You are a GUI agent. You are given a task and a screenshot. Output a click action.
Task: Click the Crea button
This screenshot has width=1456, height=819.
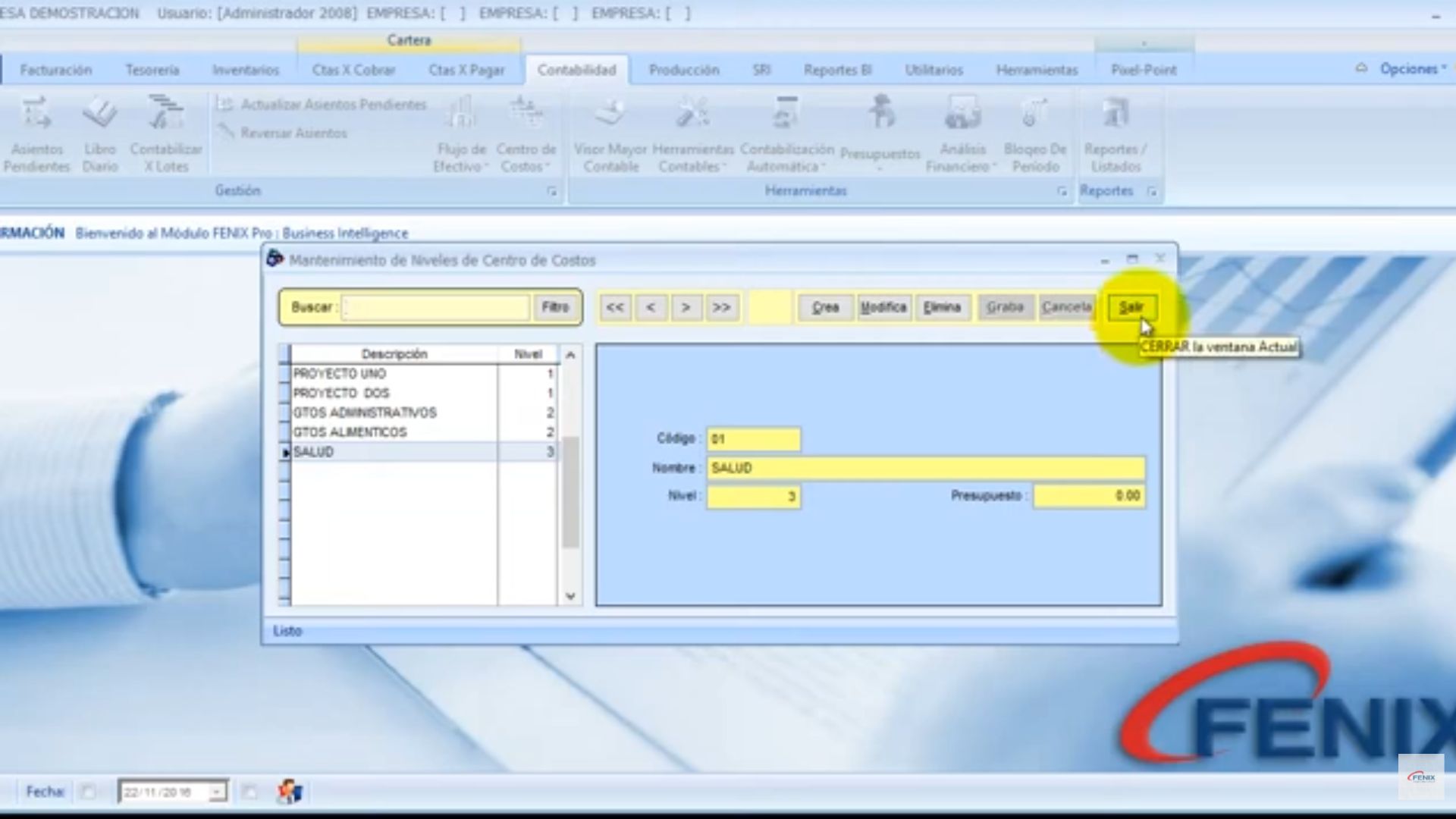click(824, 307)
